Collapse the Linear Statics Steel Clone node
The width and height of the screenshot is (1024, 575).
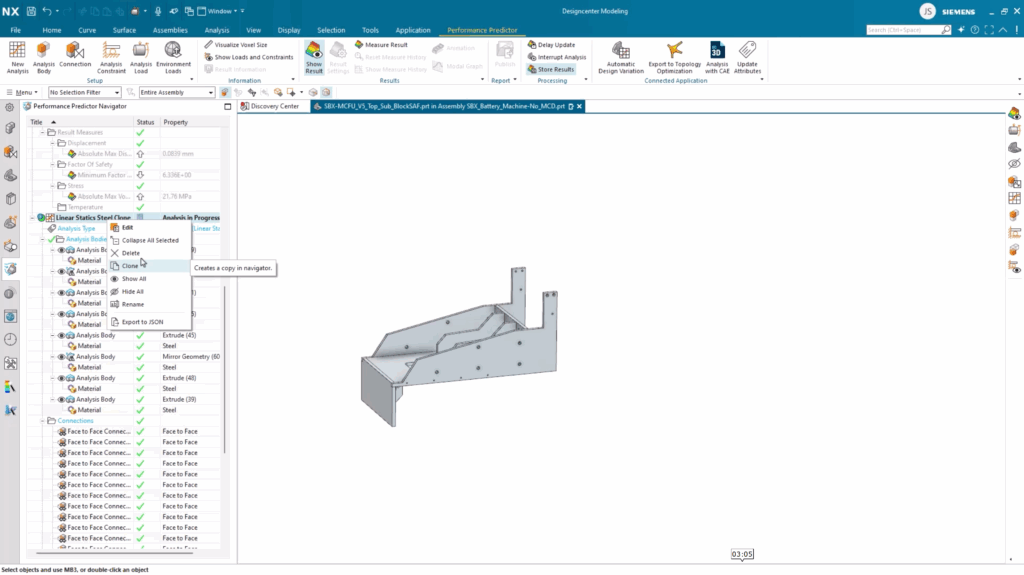coord(34,217)
